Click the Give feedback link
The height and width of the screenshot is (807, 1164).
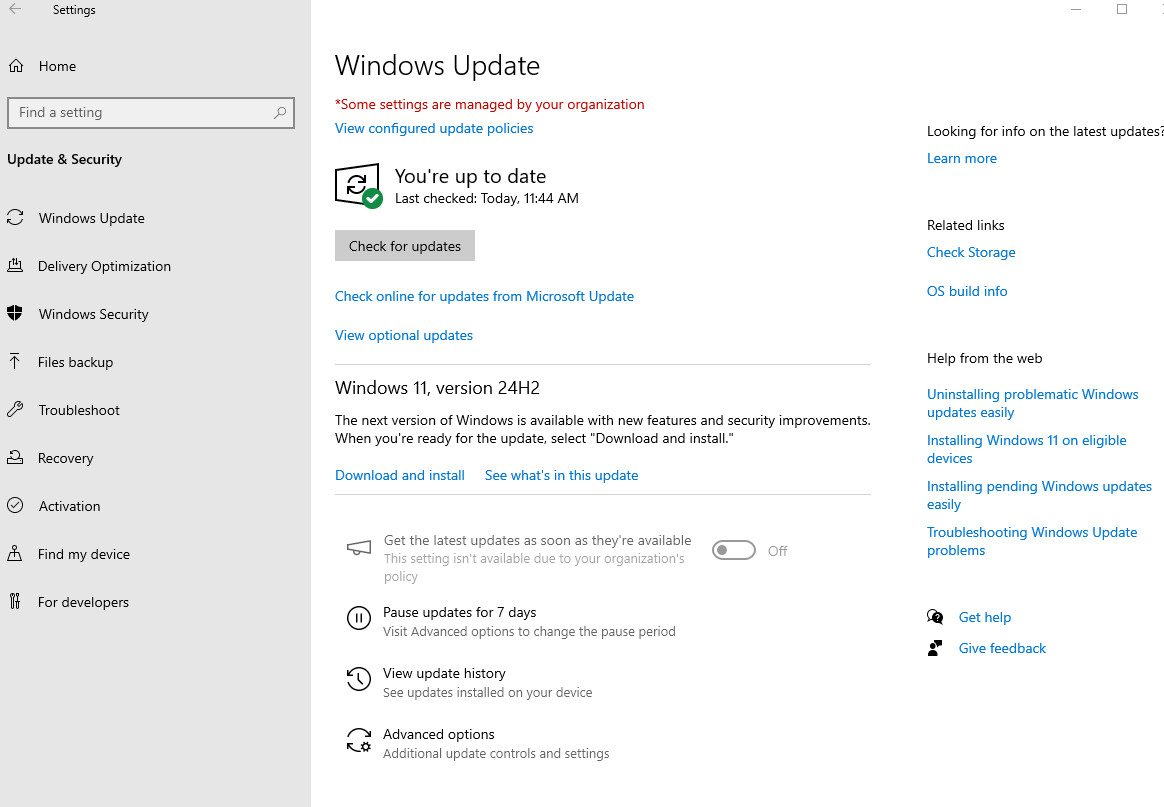click(1001, 648)
